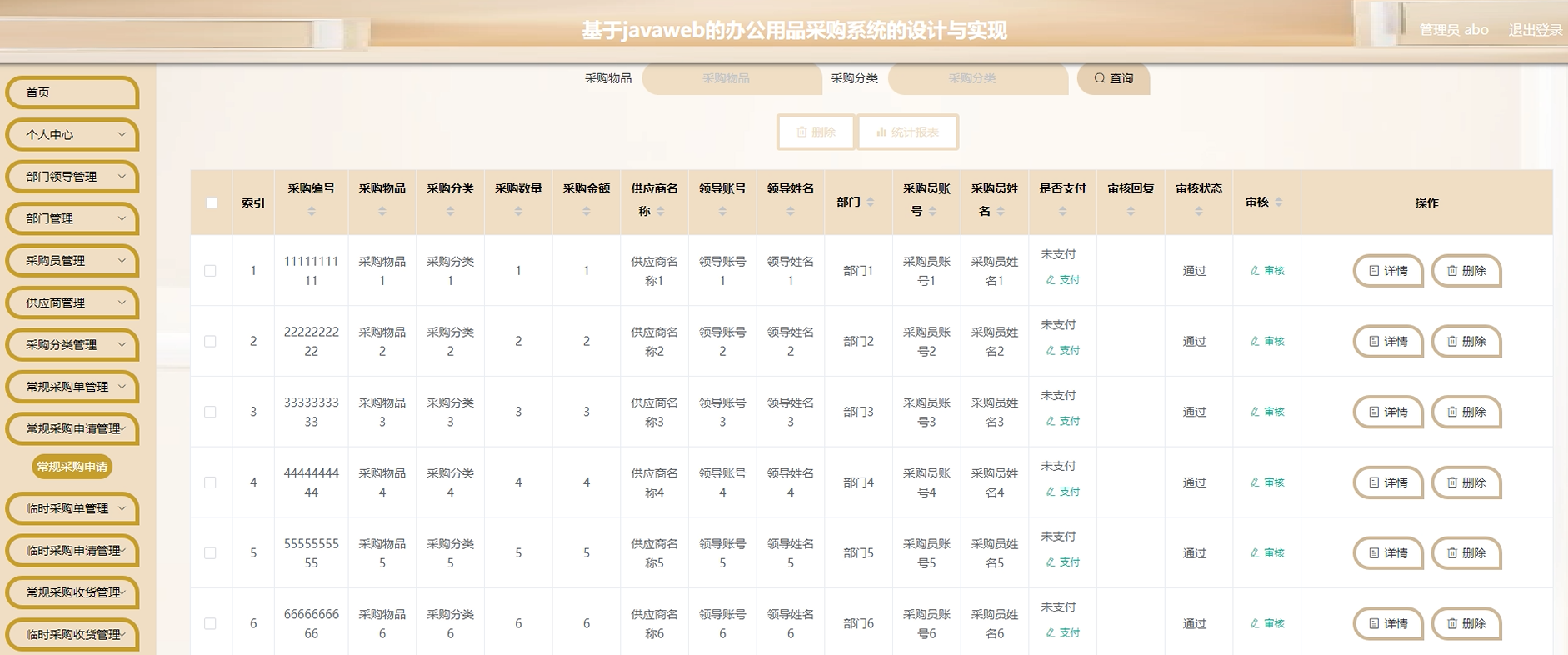Open the 统计报表 statistics report
This screenshot has width=1568, height=655.
point(908,132)
